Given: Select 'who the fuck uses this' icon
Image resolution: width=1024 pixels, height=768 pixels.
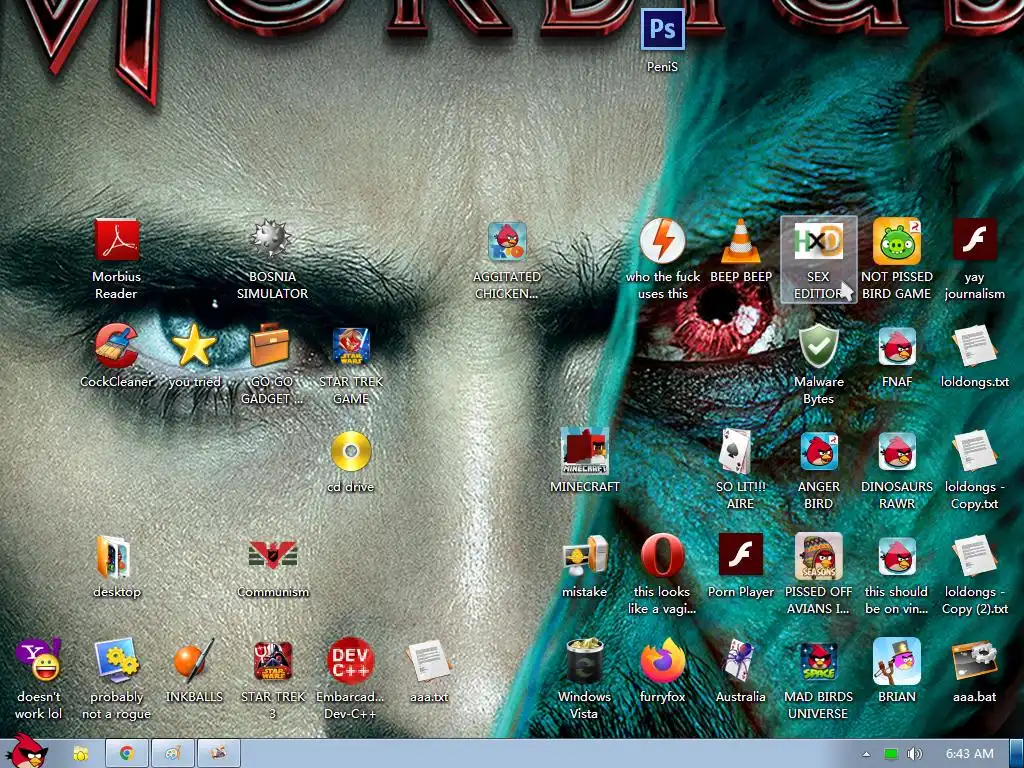Looking at the screenshot, I should (x=662, y=241).
